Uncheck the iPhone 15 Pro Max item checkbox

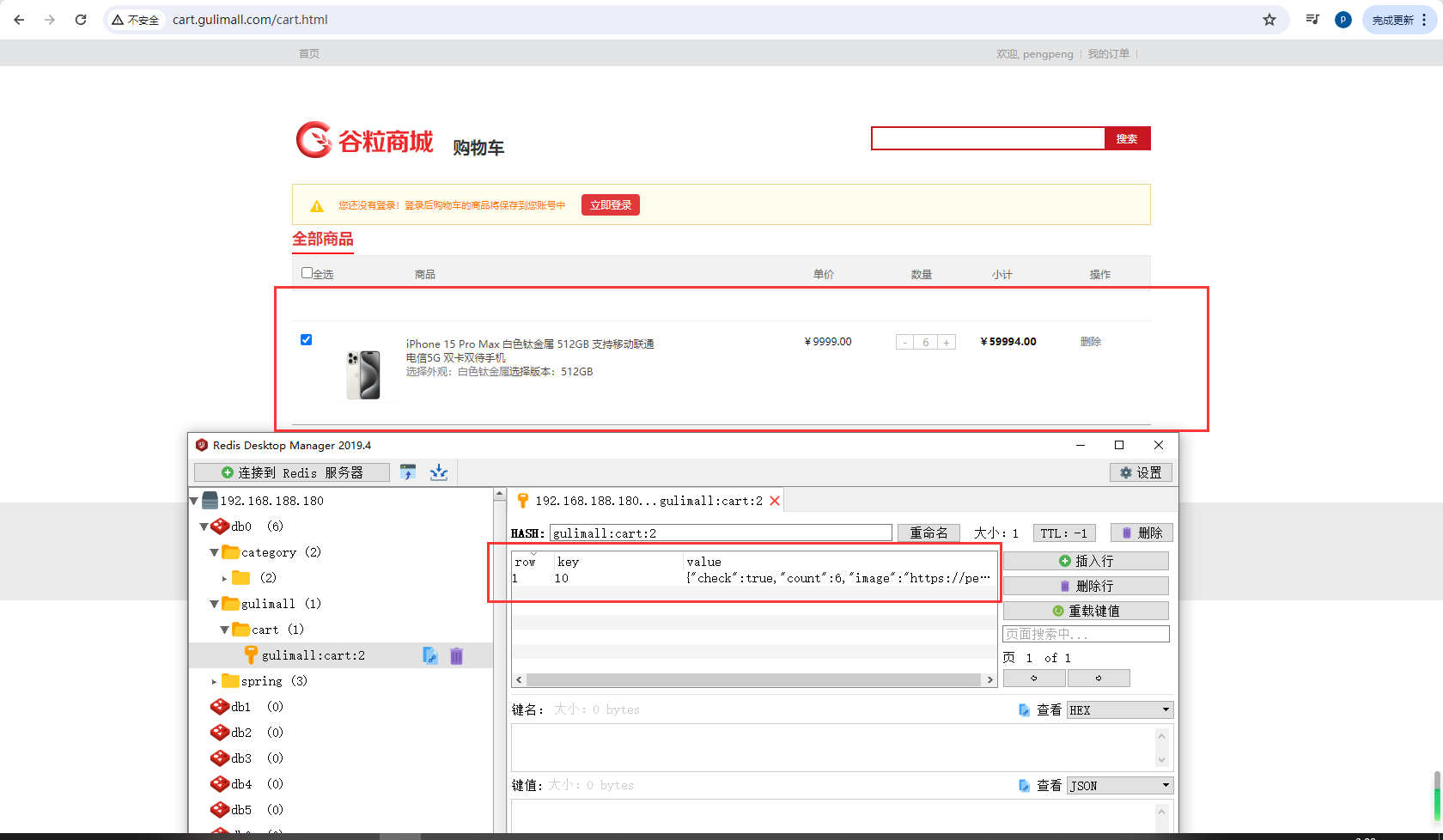(x=306, y=339)
